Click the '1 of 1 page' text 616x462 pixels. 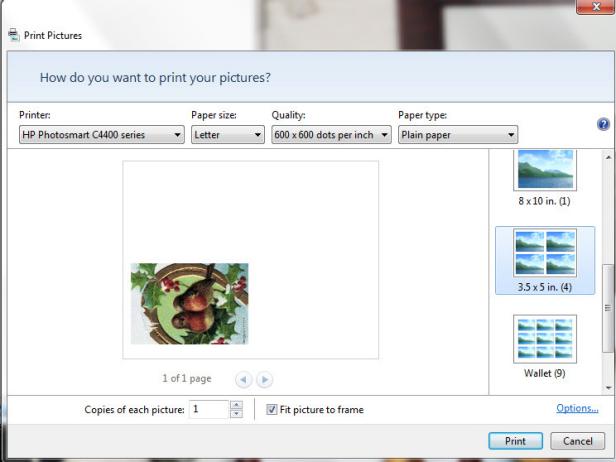click(x=187, y=379)
